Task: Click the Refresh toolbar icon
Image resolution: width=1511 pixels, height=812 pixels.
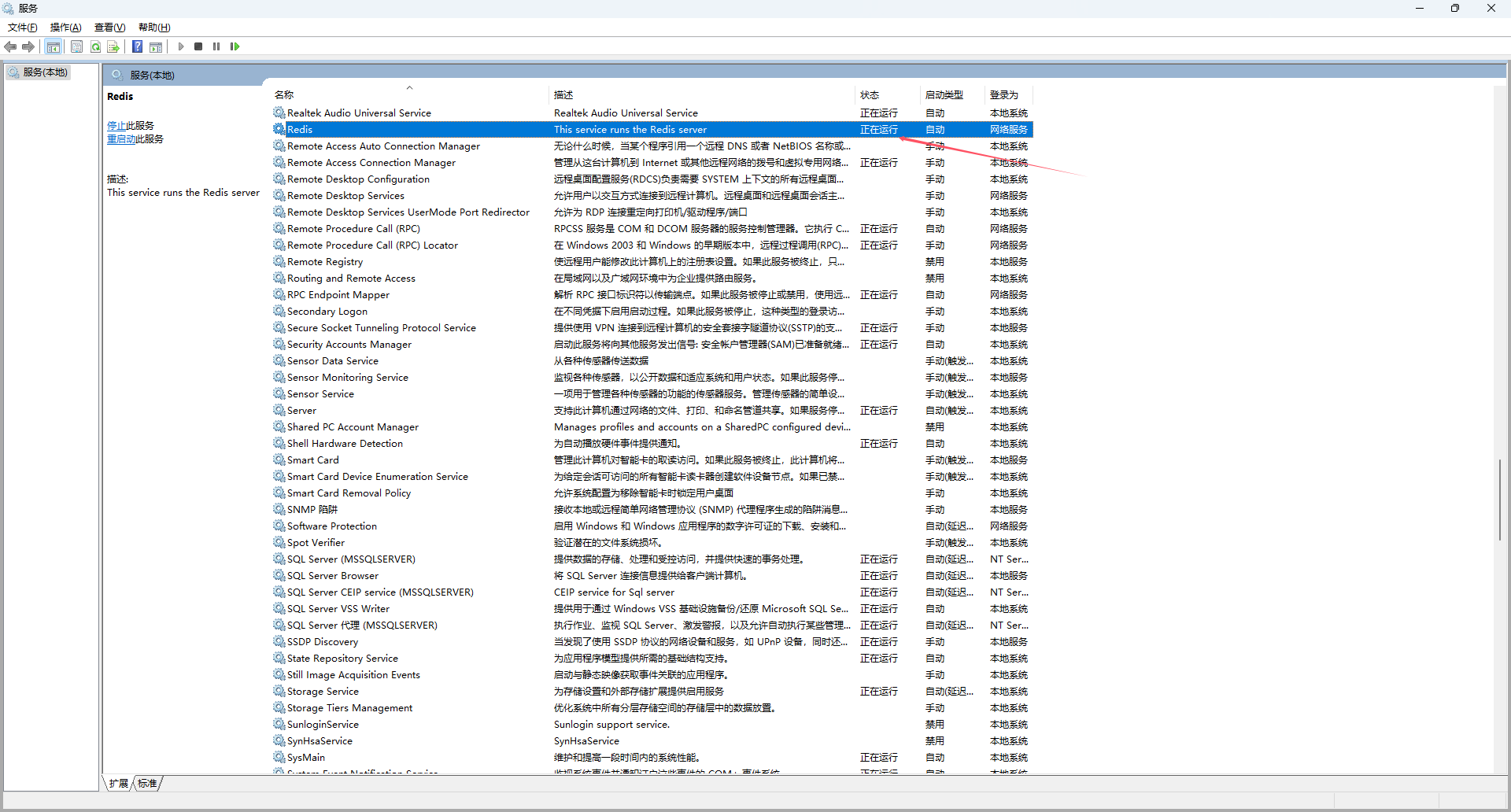Action: click(95, 46)
